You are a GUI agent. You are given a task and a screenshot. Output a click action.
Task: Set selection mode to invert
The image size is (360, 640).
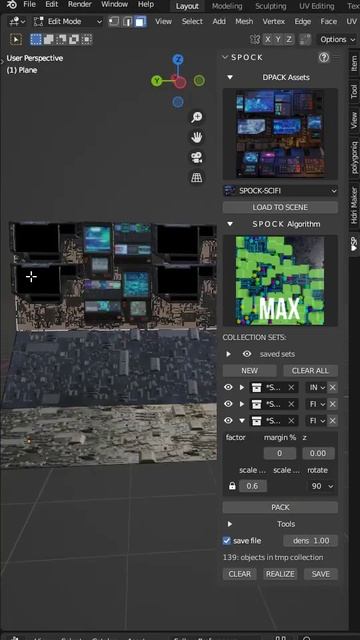pyautogui.click(x=74, y=40)
